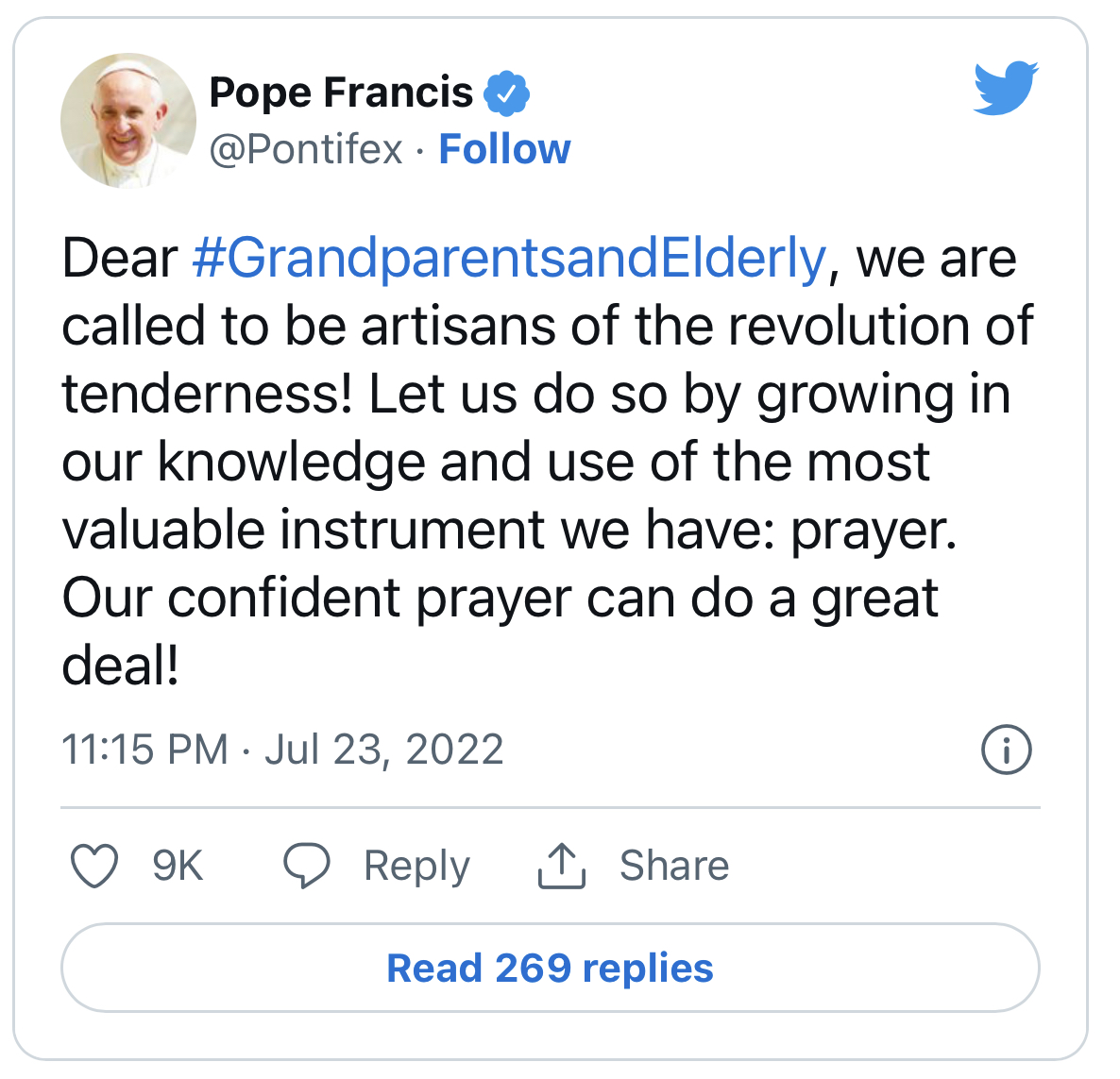The width and height of the screenshot is (1120, 1079).
Task: Click the share upload arrow icon
Action: click(562, 866)
